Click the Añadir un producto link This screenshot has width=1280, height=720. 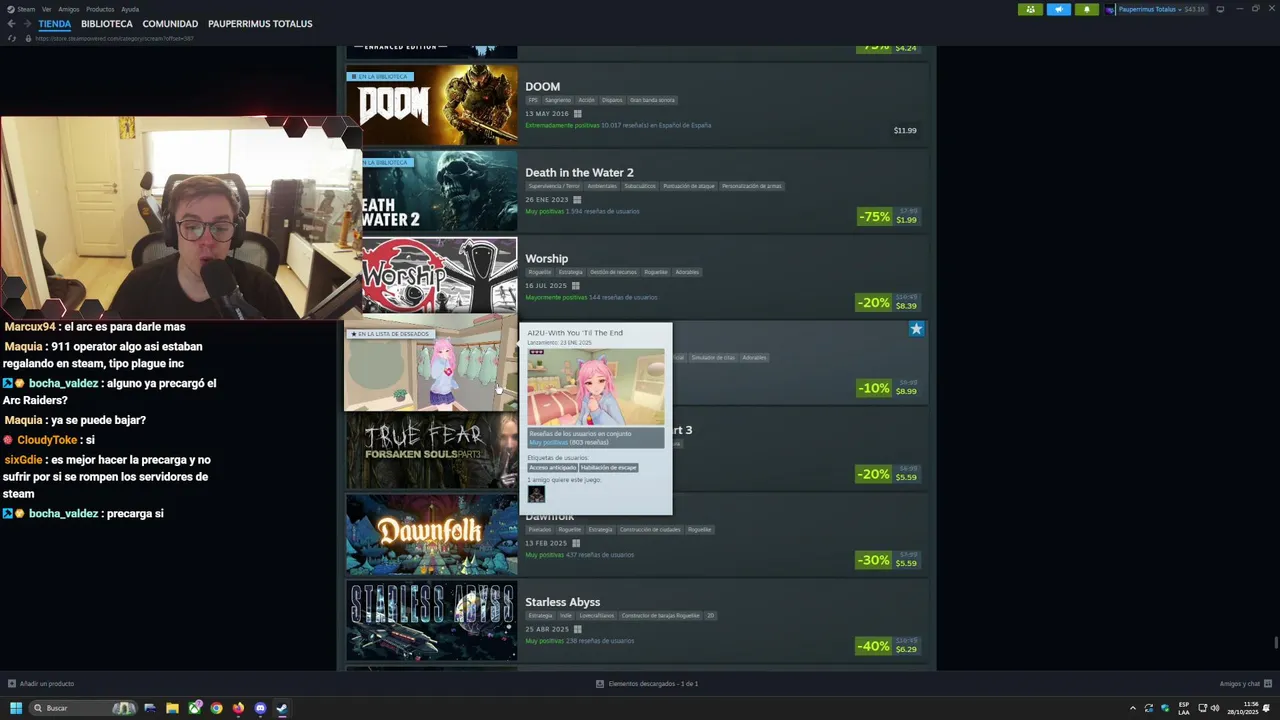point(47,684)
